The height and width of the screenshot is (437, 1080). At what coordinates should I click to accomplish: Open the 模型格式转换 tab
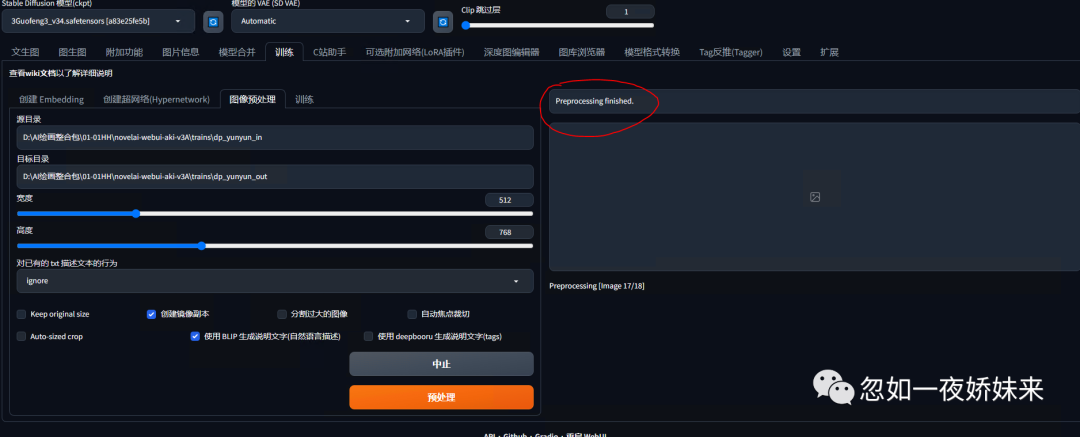[x=652, y=52]
